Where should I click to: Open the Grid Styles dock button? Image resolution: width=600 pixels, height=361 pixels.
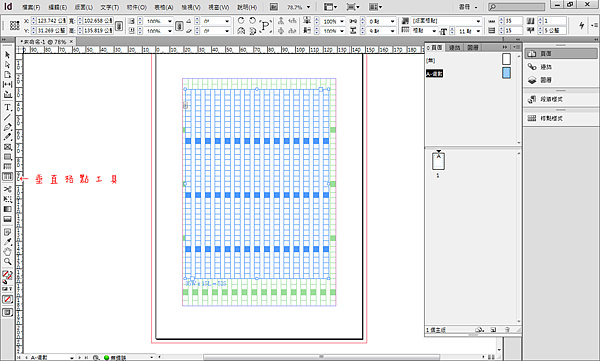(x=561, y=118)
